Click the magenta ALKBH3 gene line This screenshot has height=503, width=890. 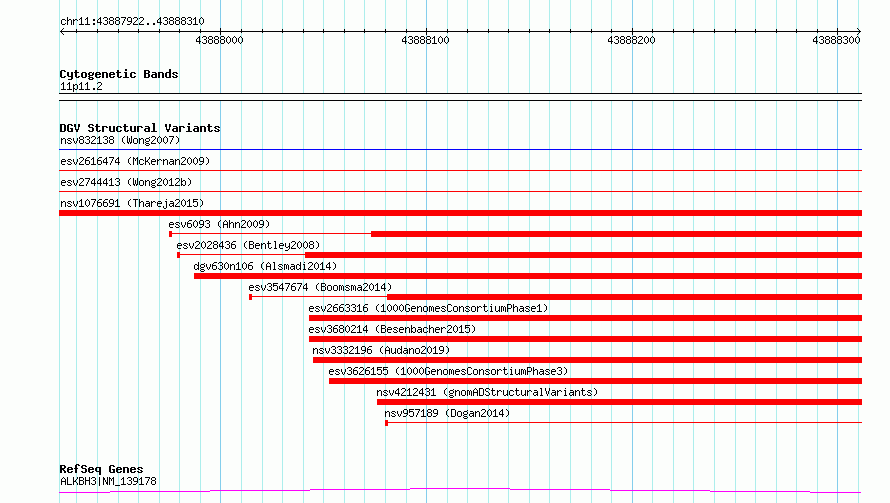460,490
